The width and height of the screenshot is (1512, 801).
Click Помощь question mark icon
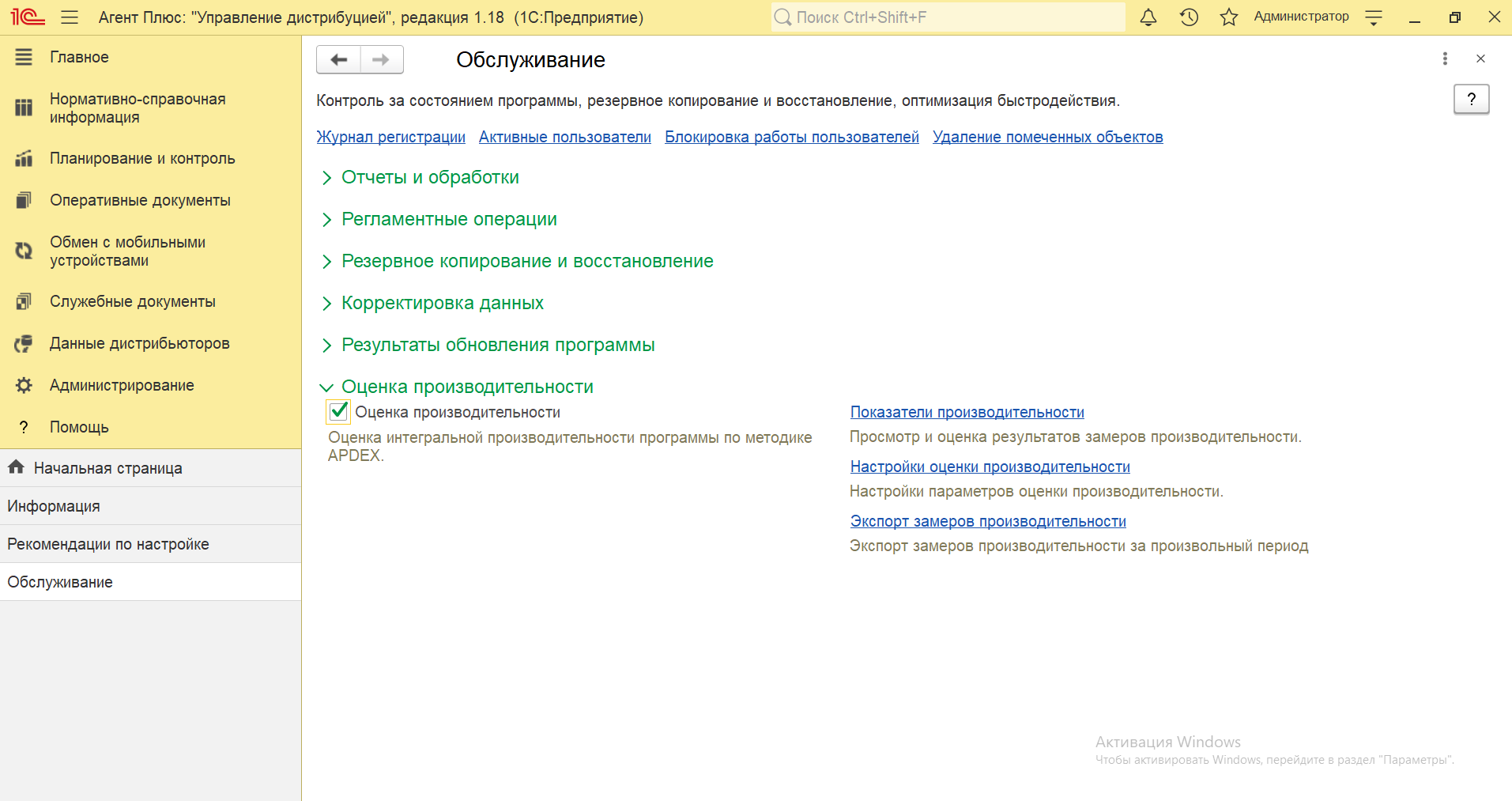click(24, 427)
